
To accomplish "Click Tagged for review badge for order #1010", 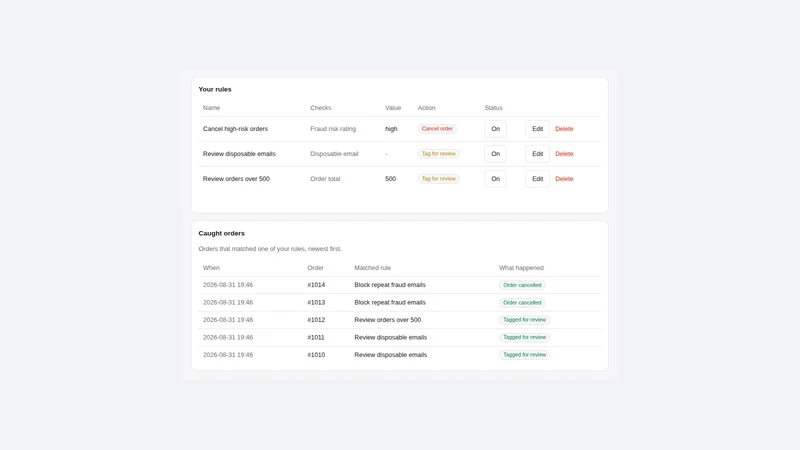I will (x=524, y=355).
